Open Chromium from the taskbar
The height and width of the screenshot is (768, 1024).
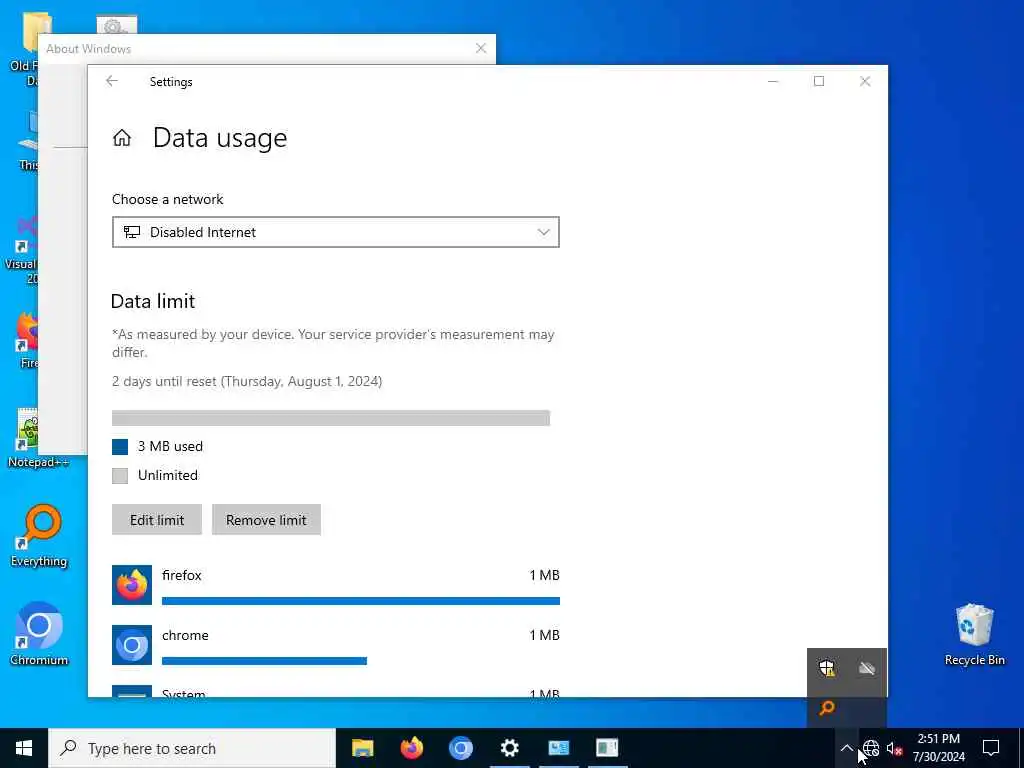pos(460,748)
